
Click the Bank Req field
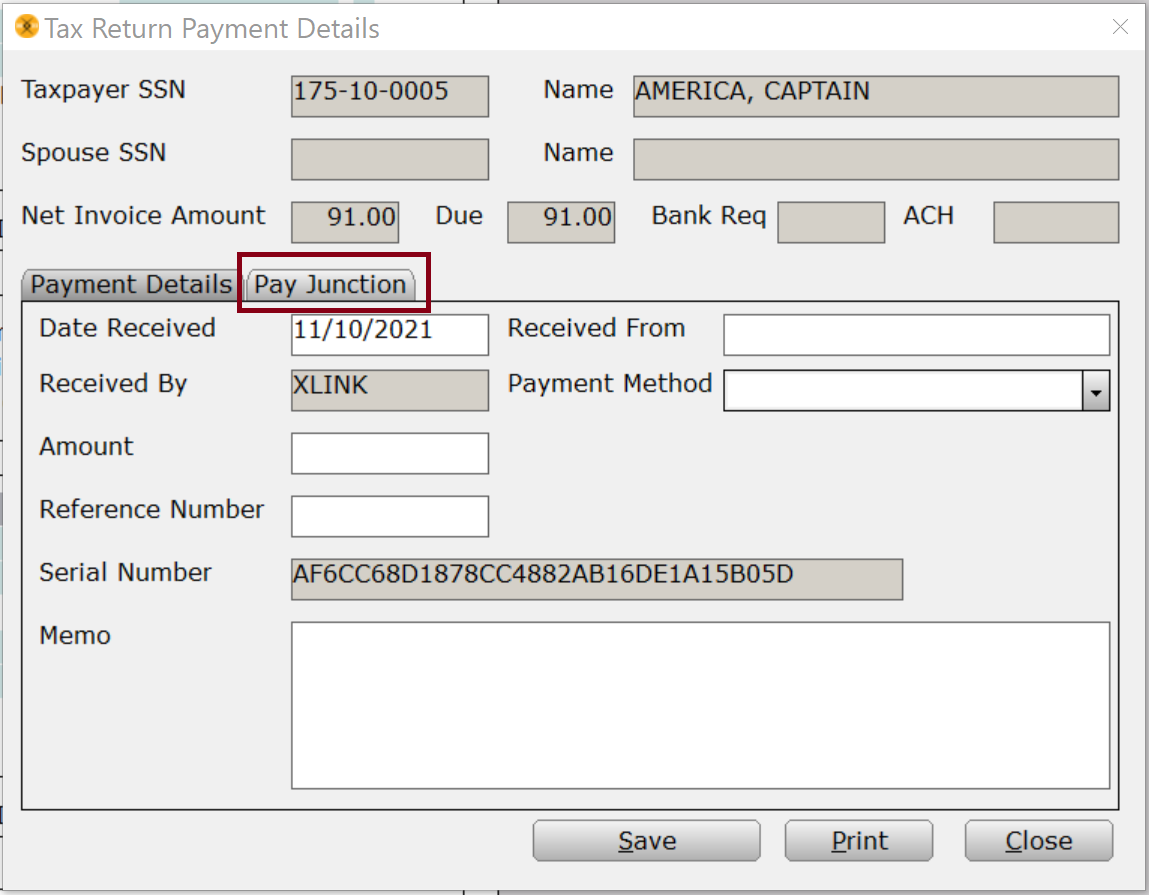[831, 222]
